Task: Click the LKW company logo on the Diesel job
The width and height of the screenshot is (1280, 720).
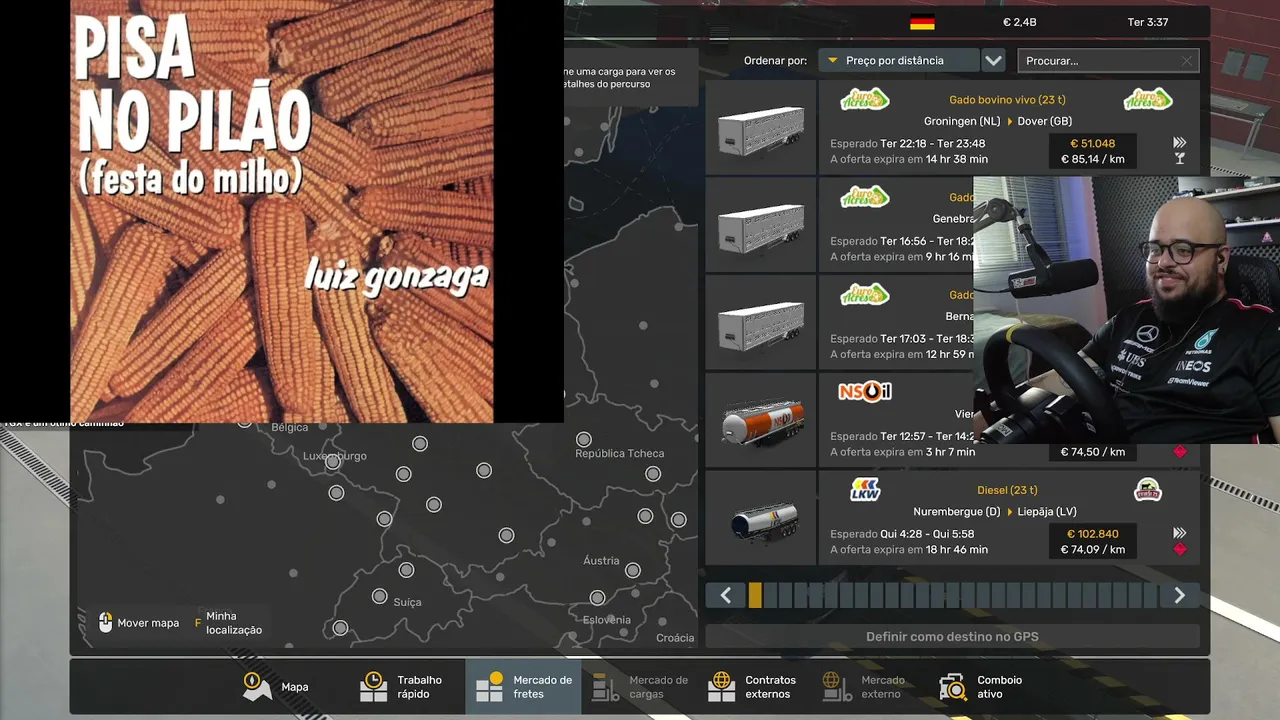Action: [865, 490]
